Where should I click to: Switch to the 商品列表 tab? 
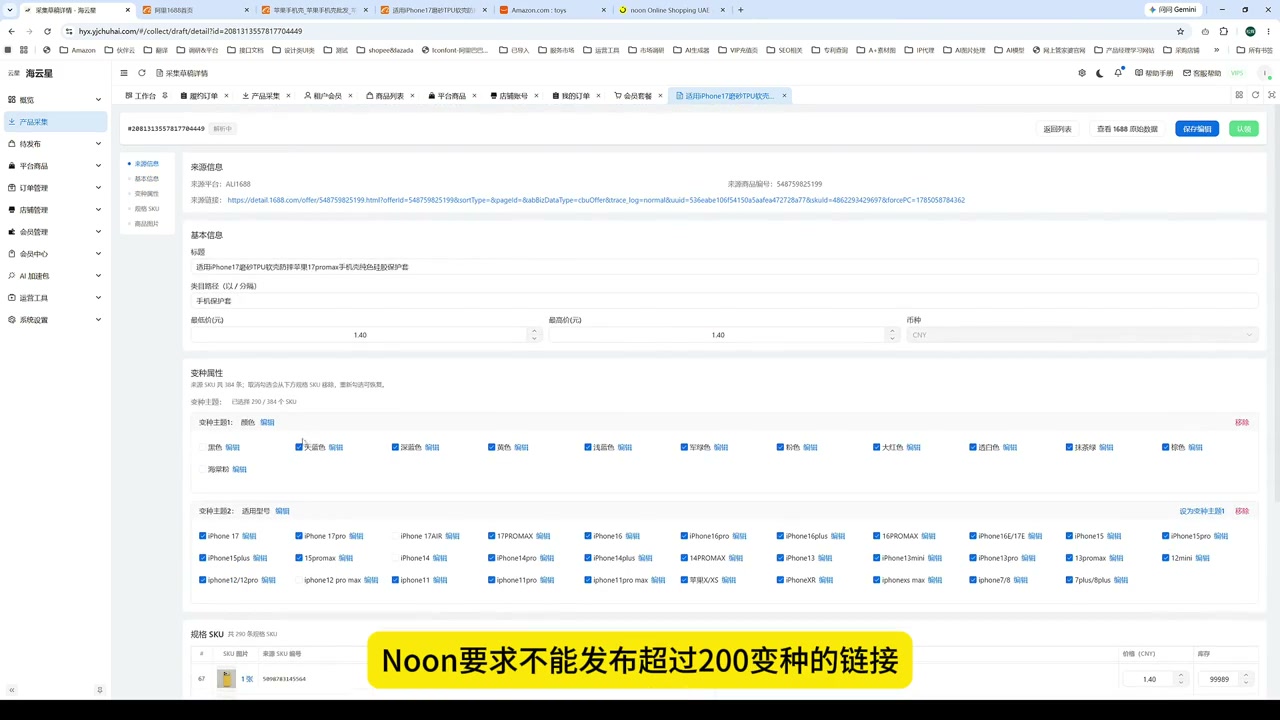click(x=389, y=96)
